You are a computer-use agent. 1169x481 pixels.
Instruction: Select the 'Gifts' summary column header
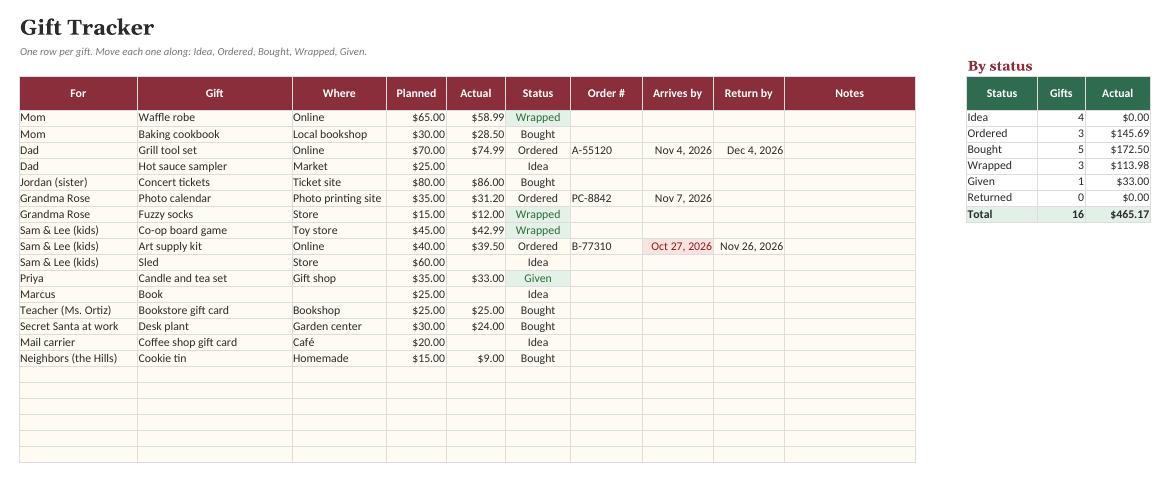point(1061,93)
